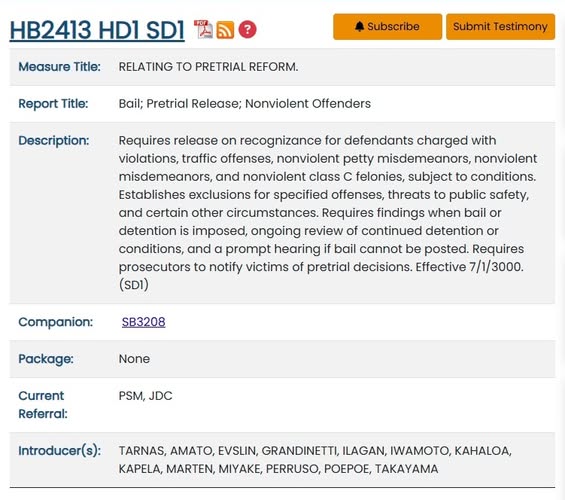Click the 'Introducer(s):' label
Image resolution: width=565 pixels, height=500 pixels.
click(60, 451)
